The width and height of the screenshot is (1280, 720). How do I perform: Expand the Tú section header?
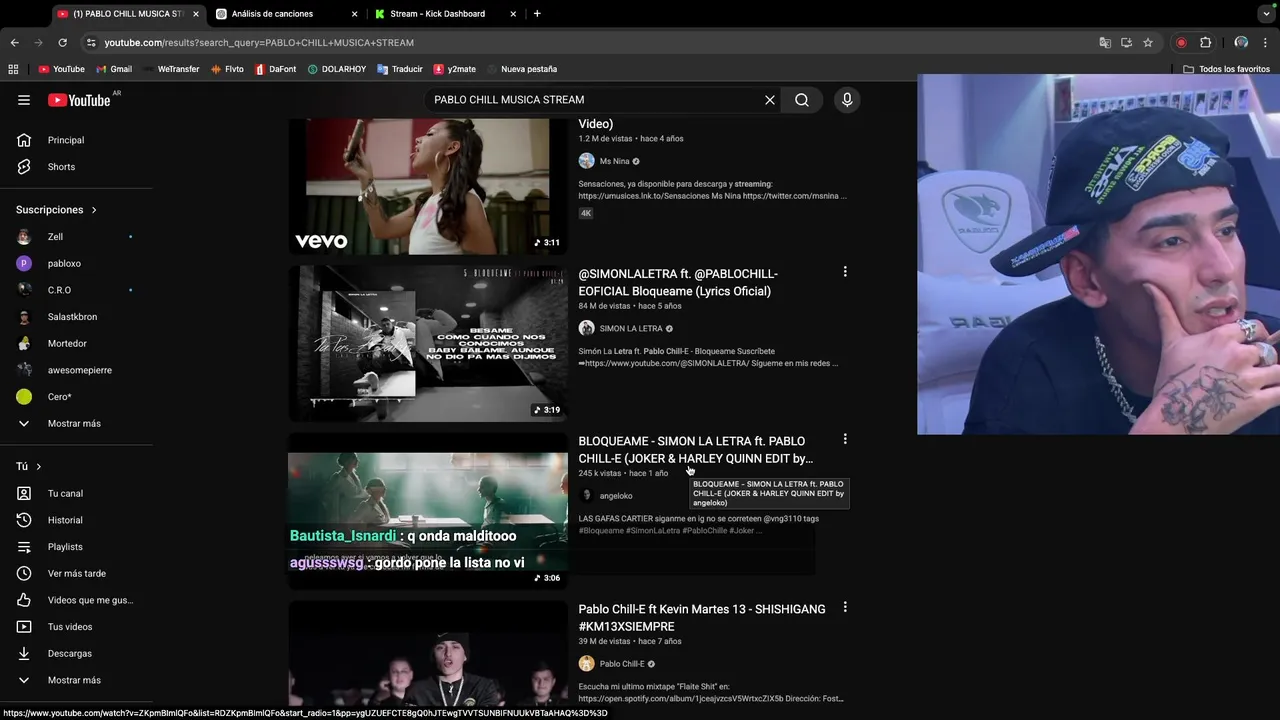[x=29, y=467]
